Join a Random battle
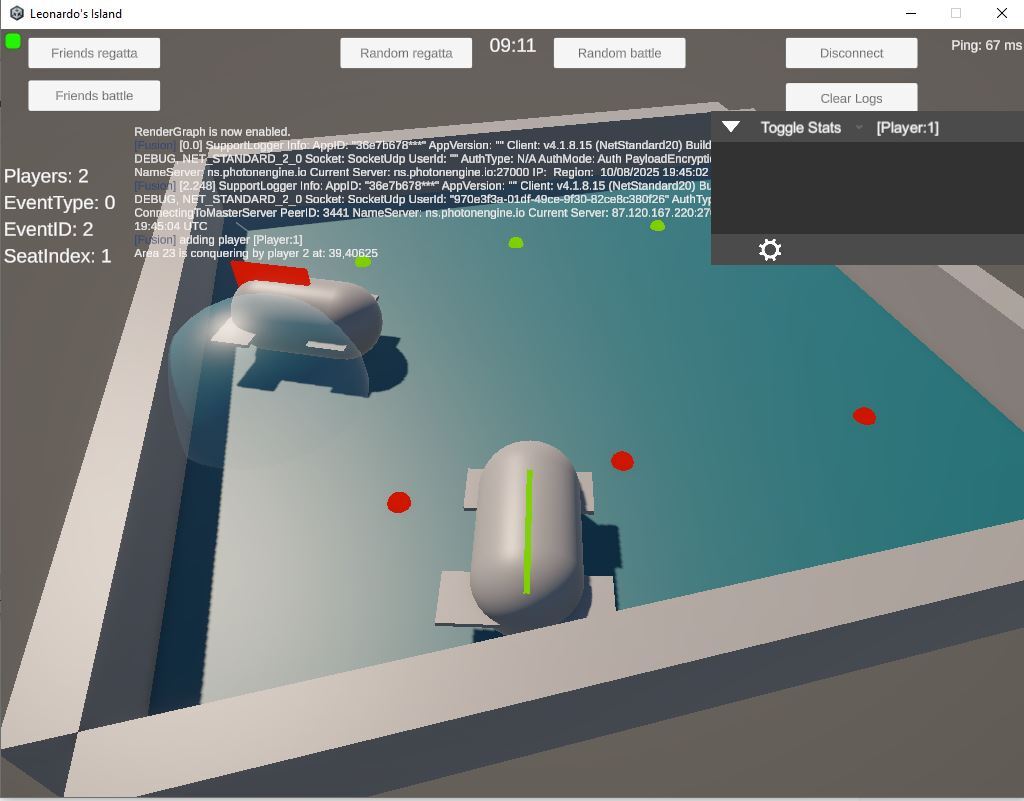The height and width of the screenshot is (801, 1024). [619, 53]
